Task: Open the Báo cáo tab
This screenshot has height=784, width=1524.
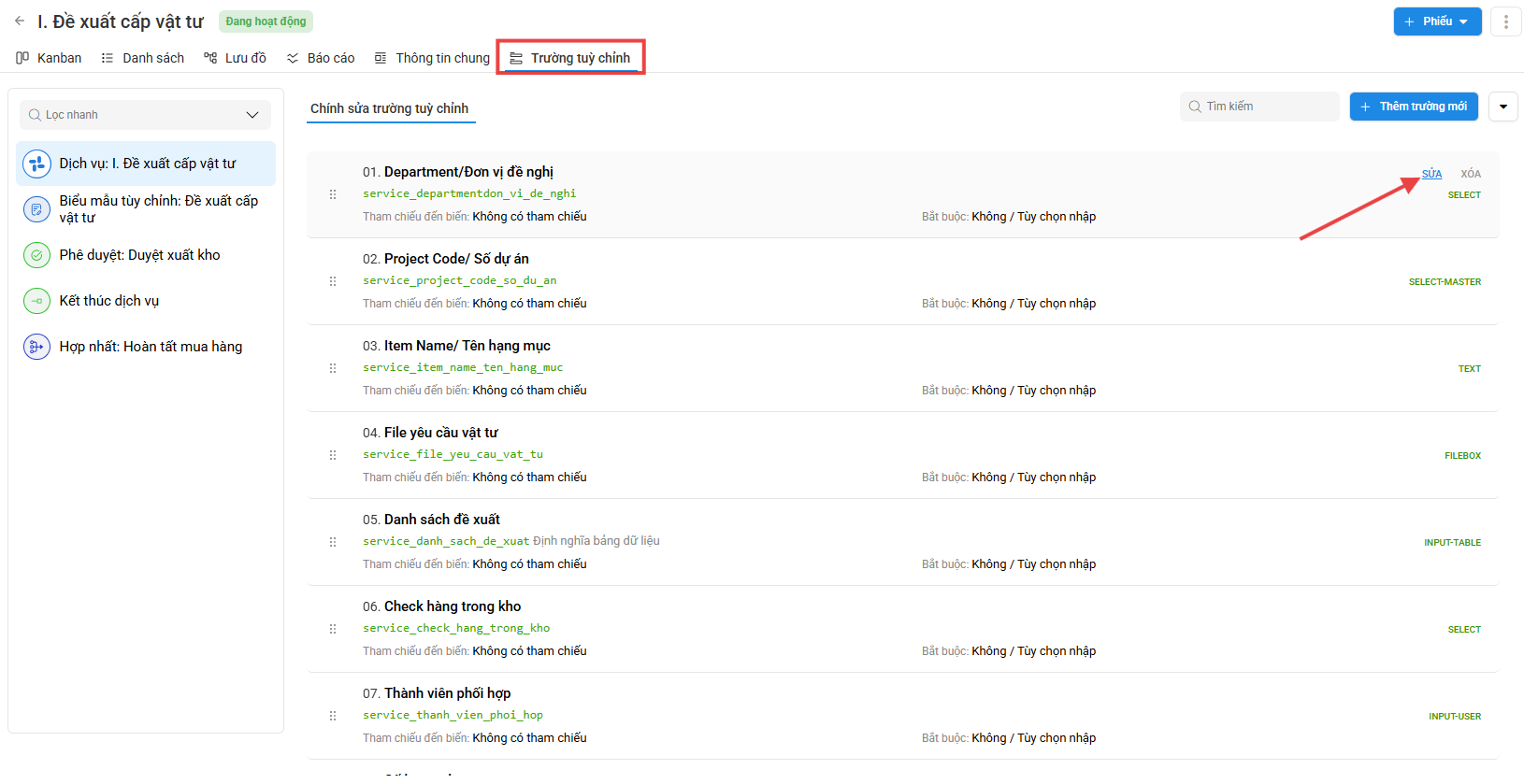Action: (x=321, y=58)
